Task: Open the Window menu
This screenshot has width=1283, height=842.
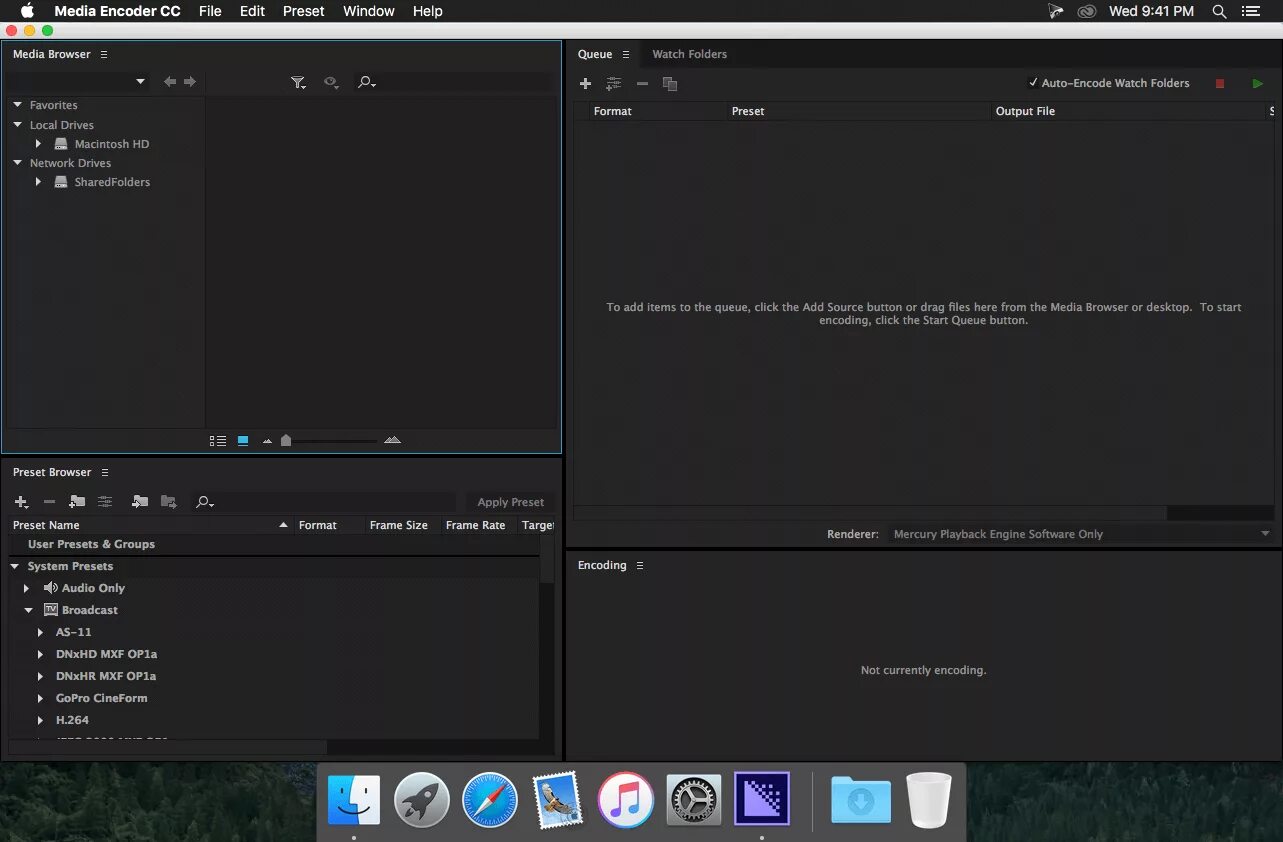Action: 369,11
